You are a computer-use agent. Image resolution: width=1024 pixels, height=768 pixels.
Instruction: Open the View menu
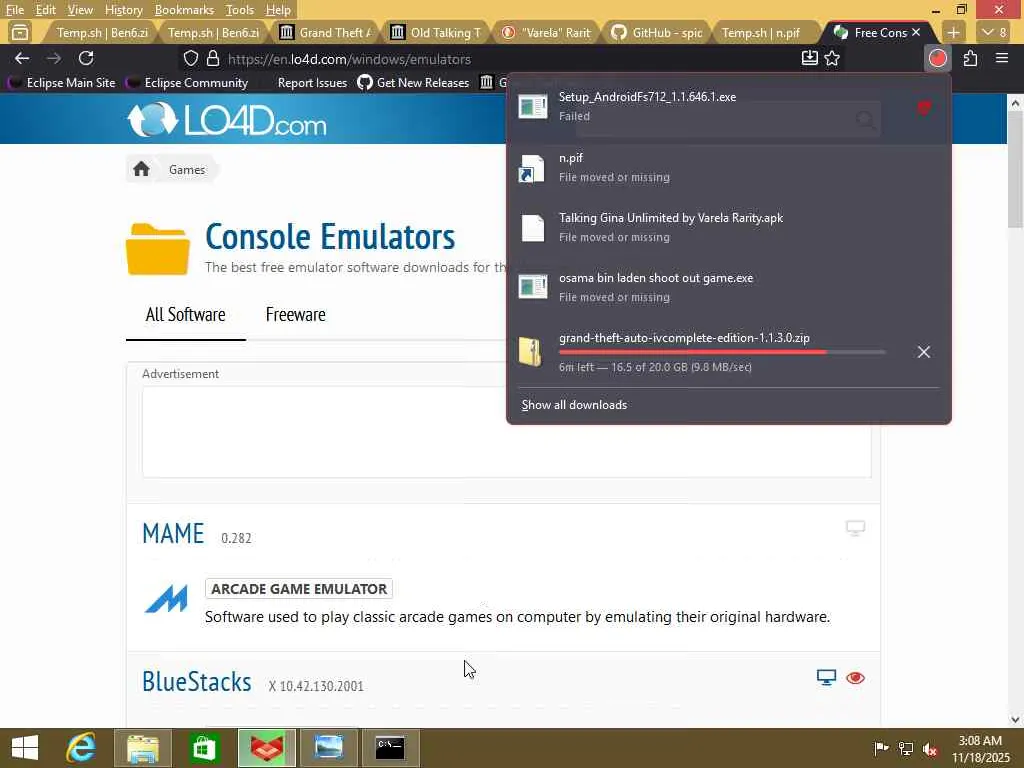80,10
